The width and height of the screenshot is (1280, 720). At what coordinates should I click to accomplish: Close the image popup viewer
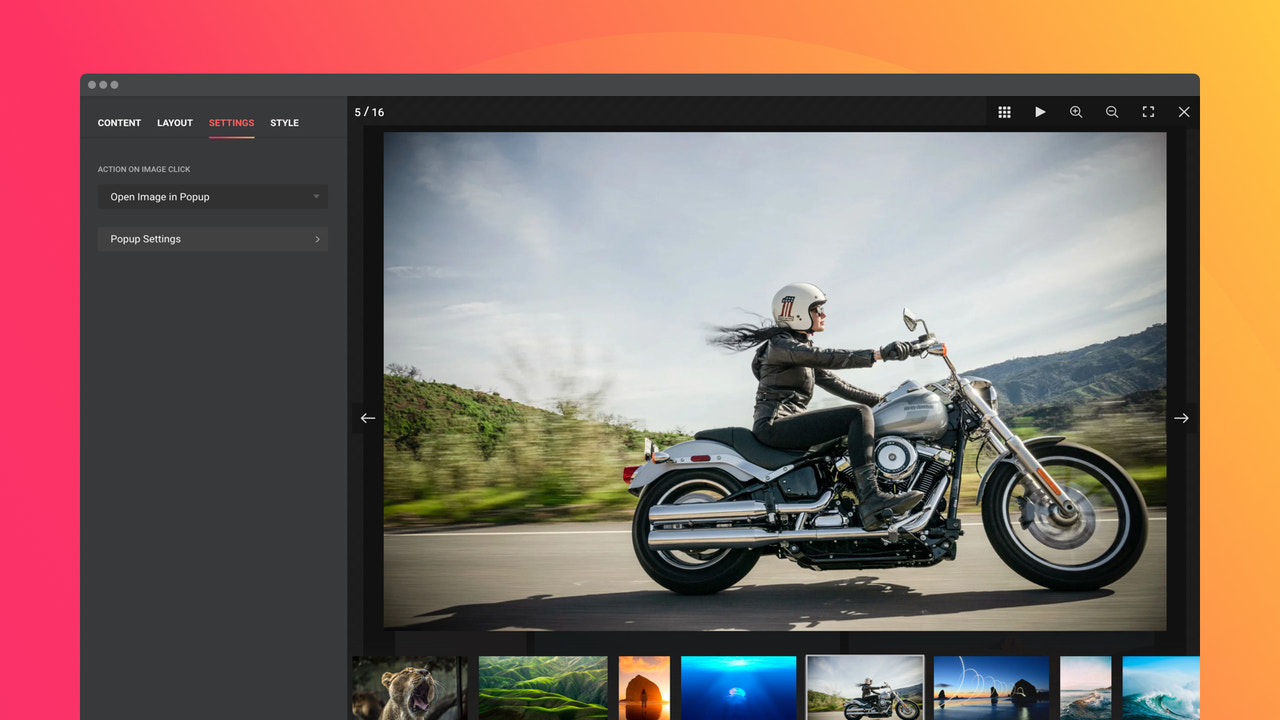(1184, 112)
